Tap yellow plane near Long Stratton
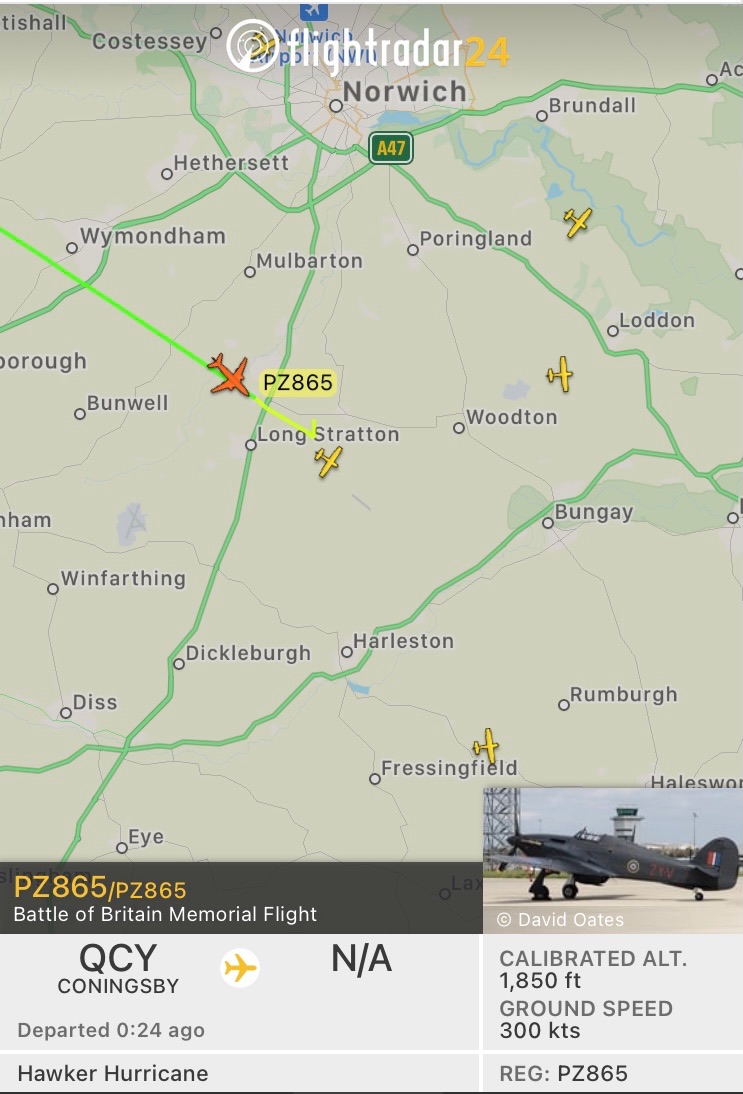Image resolution: width=743 pixels, height=1094 pixels. click(328, 461)
